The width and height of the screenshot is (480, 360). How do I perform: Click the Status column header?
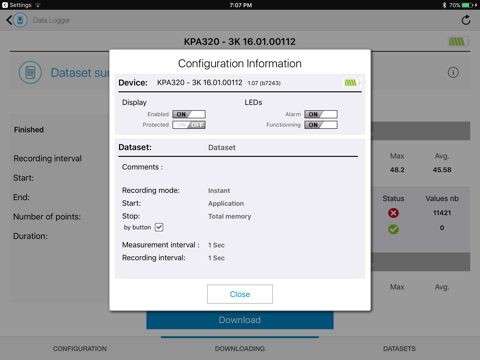click(x=393, y=198)
